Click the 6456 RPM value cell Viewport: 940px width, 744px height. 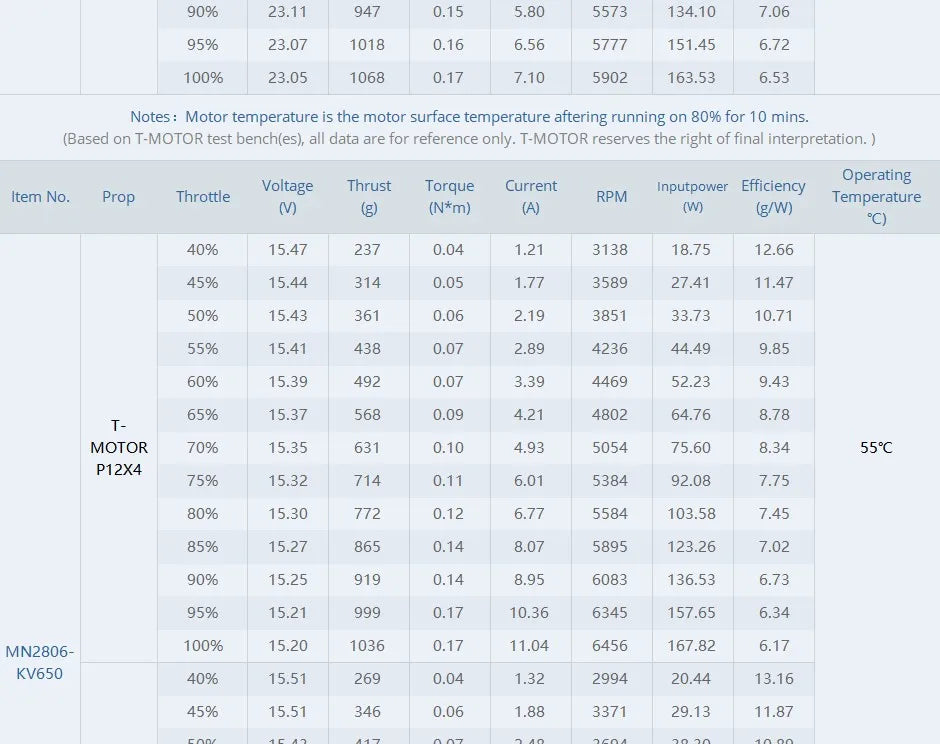pyautogui.click(x=610, y=646)
